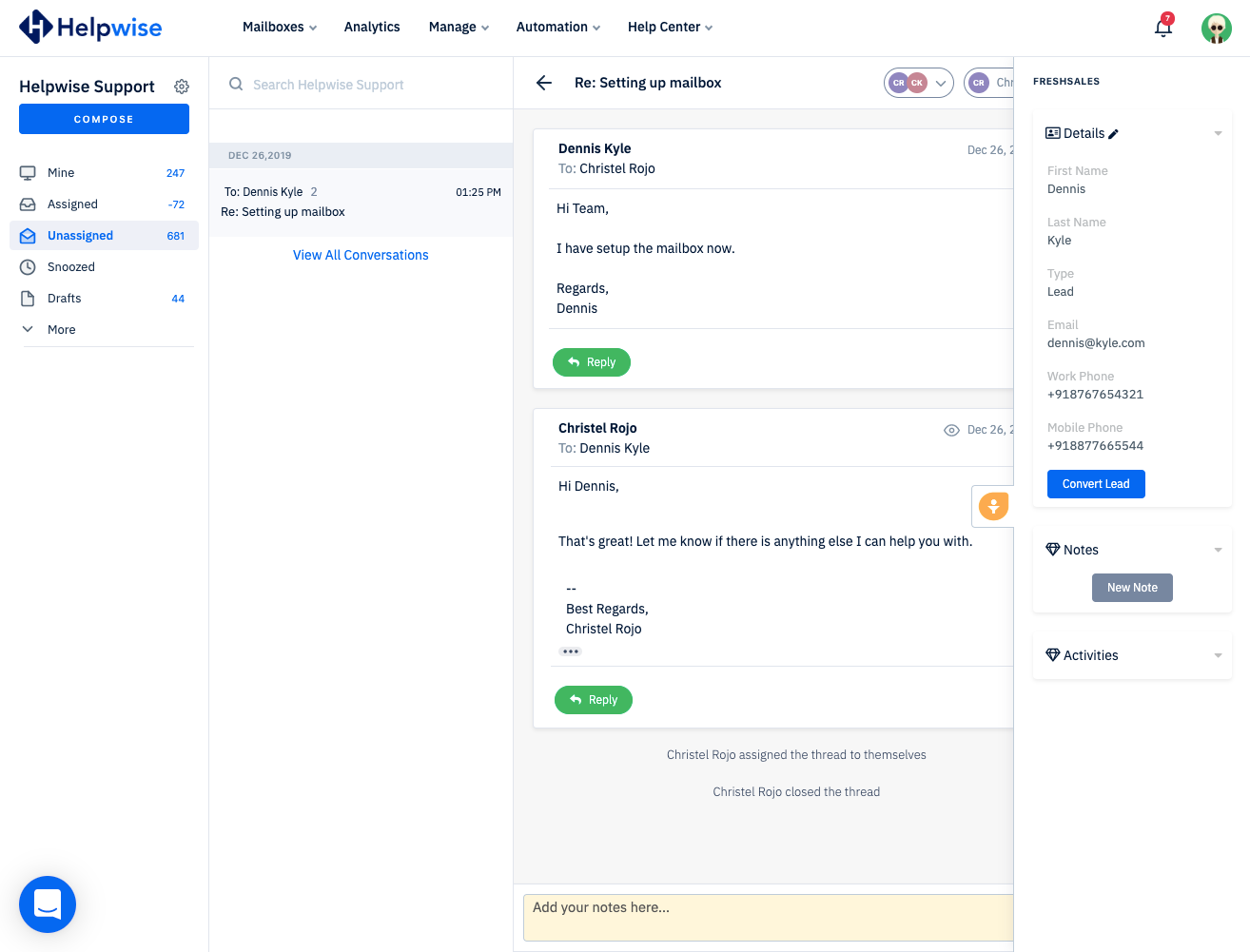Open the Assigned conversations folder
1250x952 pixels.
pos(73,204)
